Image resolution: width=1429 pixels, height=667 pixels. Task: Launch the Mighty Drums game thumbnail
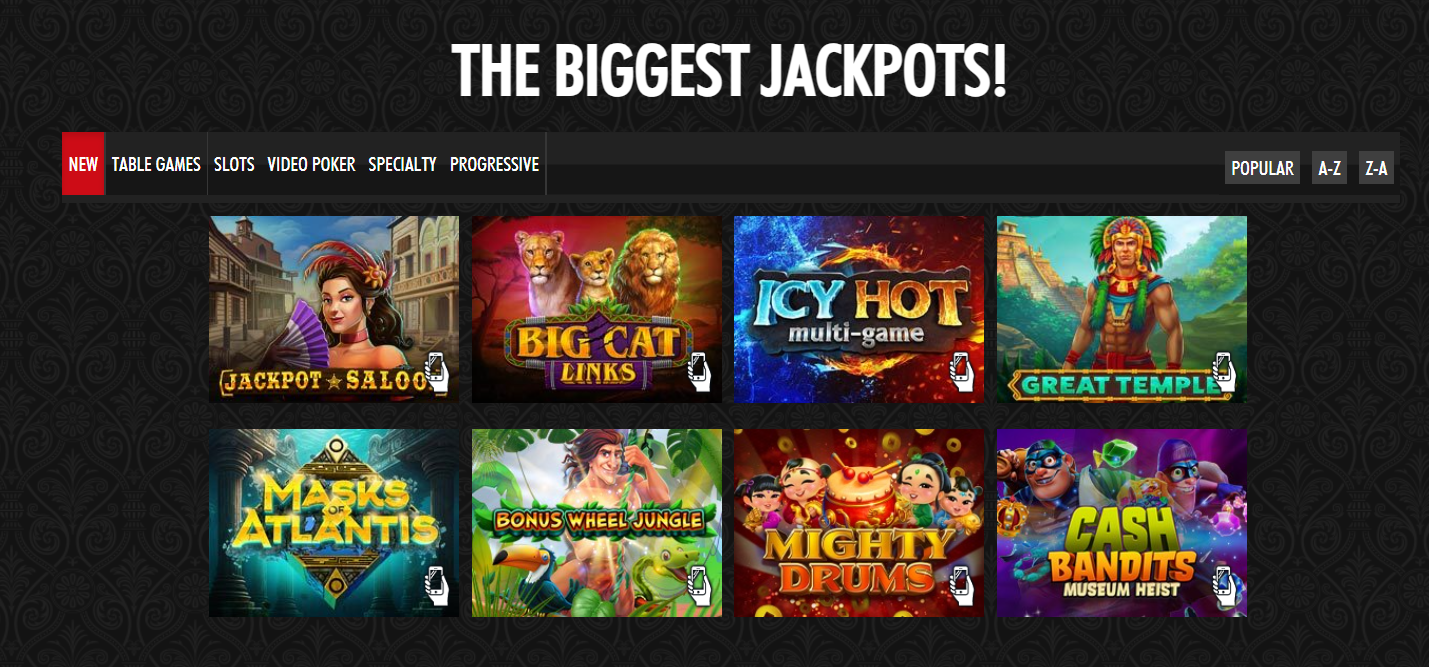point(859,523)
